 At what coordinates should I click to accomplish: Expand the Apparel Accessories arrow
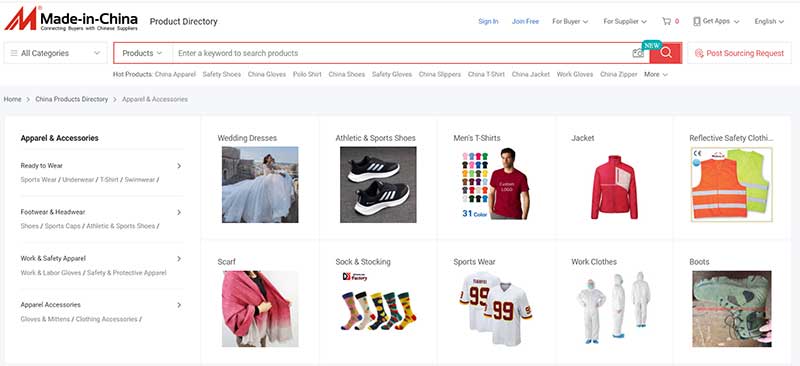(179, 305)
